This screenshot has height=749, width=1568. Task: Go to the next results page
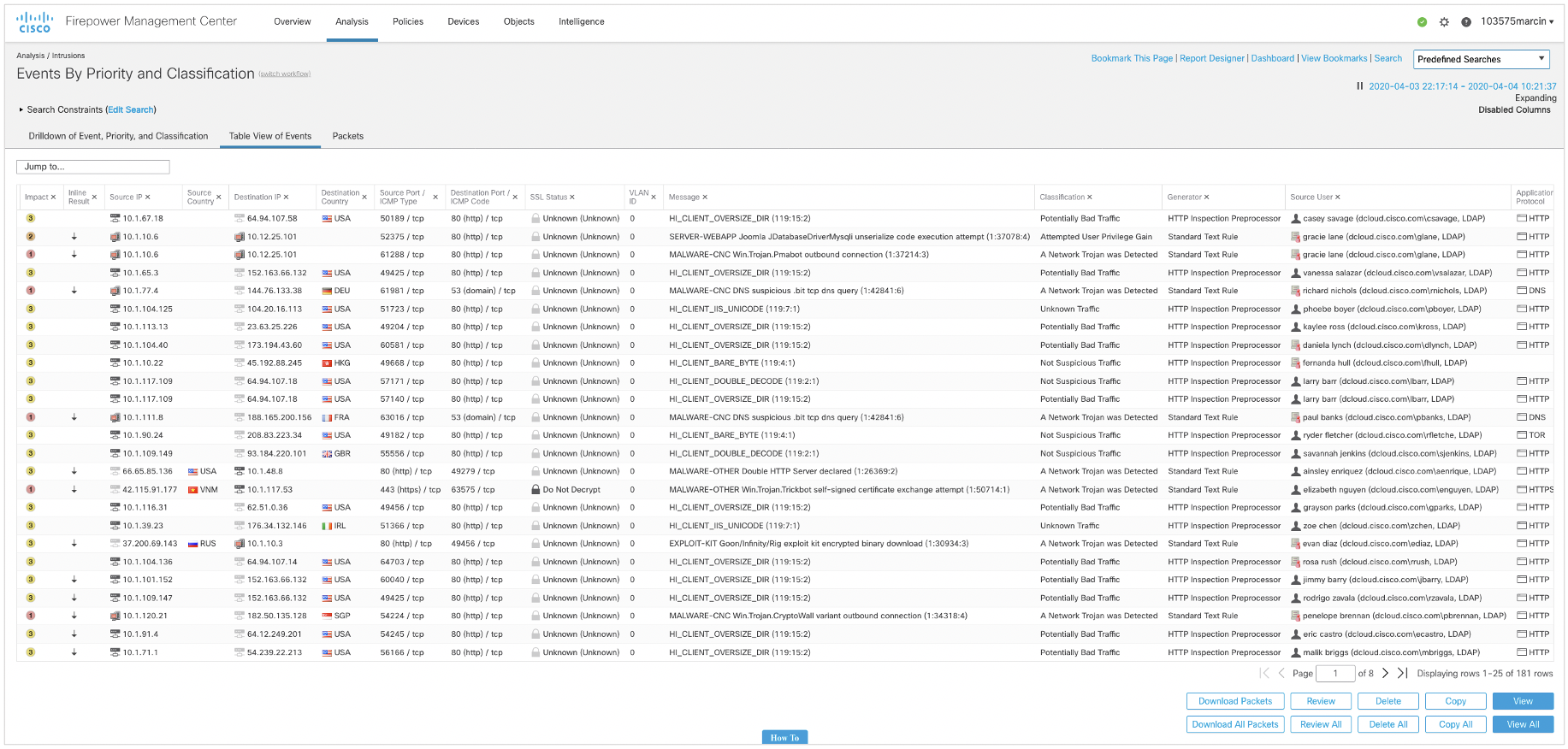click(1385, 673)
